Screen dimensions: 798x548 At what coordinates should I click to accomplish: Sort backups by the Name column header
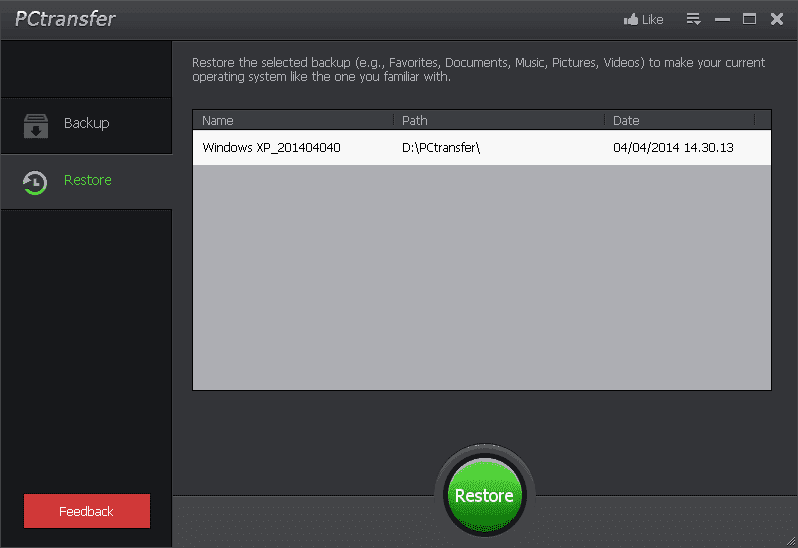[218, 121]
